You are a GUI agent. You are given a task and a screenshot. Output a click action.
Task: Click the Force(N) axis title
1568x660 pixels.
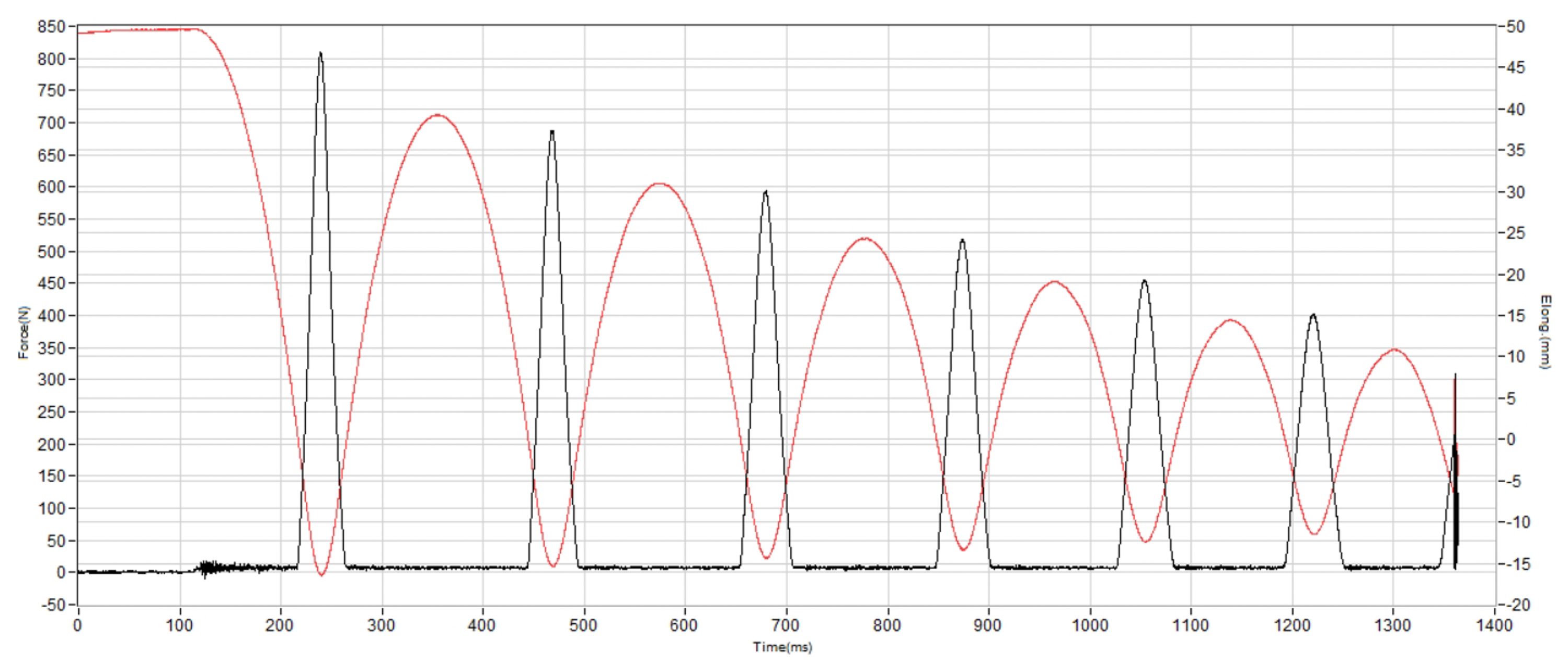23,332
